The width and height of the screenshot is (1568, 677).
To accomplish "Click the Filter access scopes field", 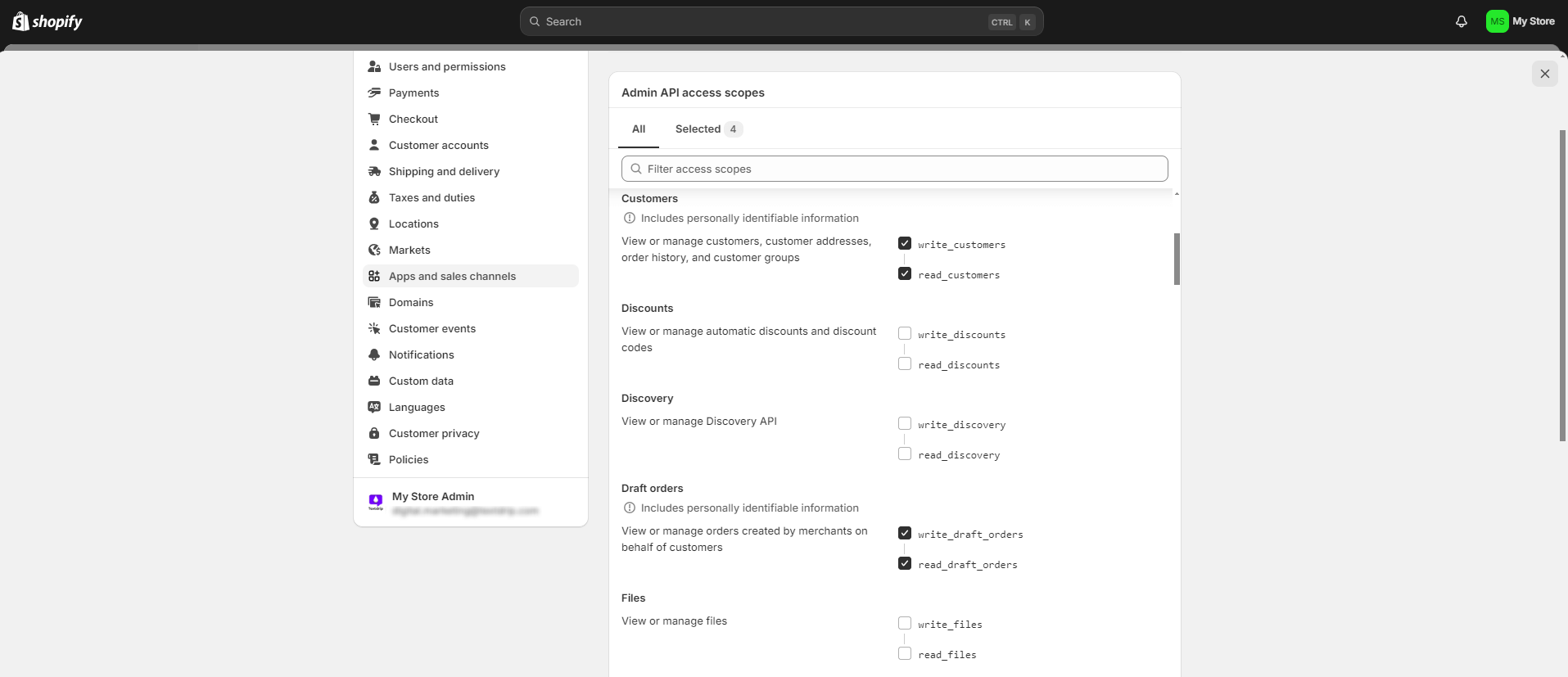I will (895, 169).
